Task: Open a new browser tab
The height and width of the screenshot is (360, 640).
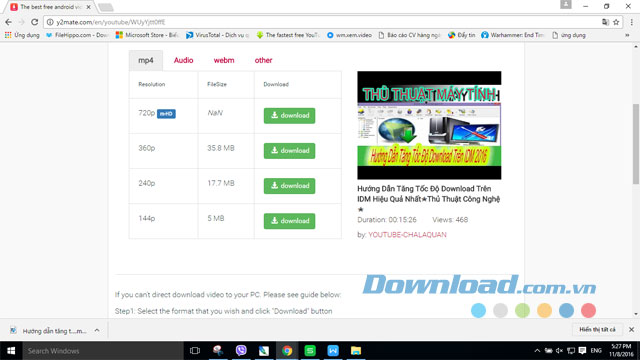Action: 106,7
